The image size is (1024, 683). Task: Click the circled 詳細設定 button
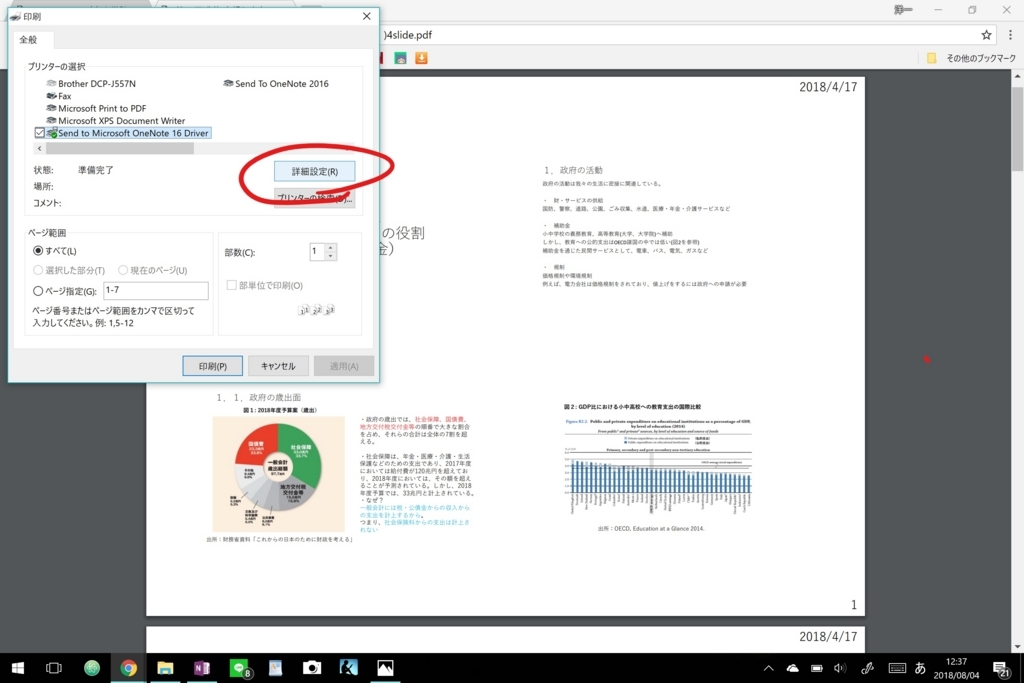(x=313, y=170)
